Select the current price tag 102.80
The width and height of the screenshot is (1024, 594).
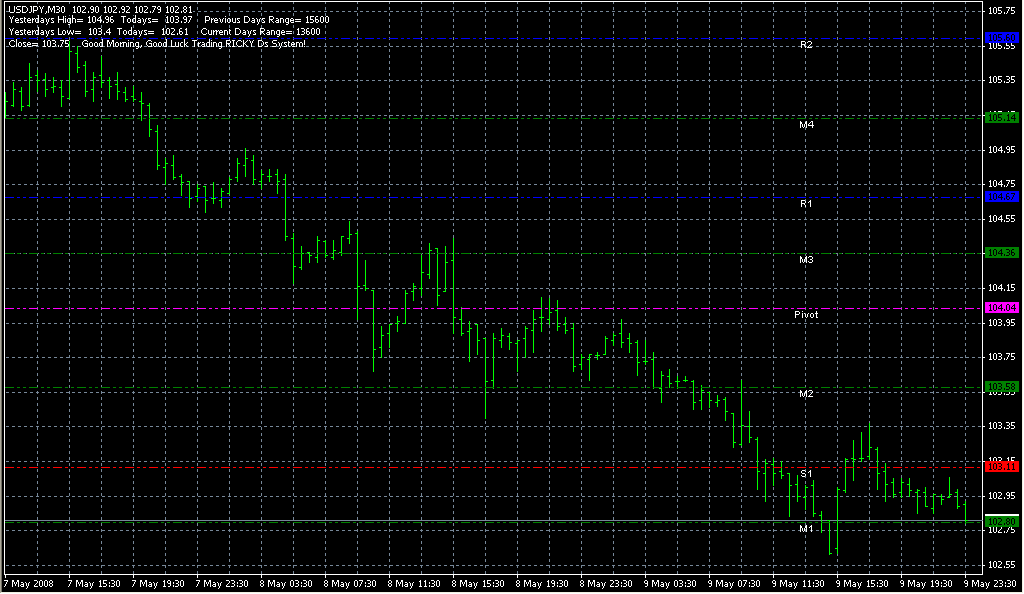(1002, 521)
